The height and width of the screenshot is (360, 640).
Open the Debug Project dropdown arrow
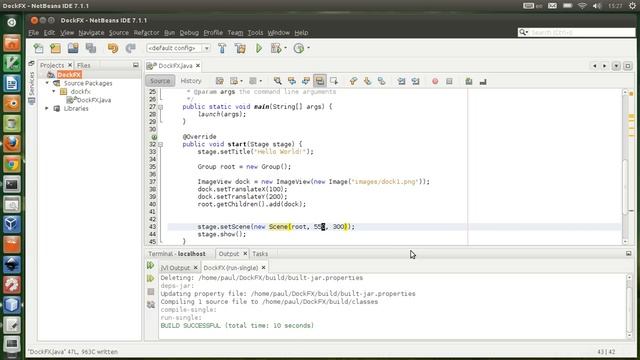(x=285, y=48)
